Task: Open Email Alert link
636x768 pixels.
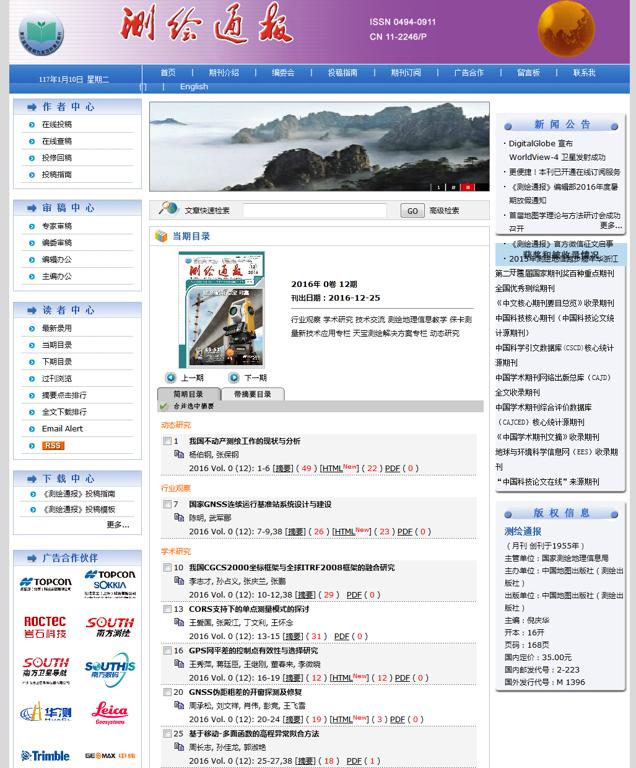Action: pyautogui.click(x=62, y=429)
